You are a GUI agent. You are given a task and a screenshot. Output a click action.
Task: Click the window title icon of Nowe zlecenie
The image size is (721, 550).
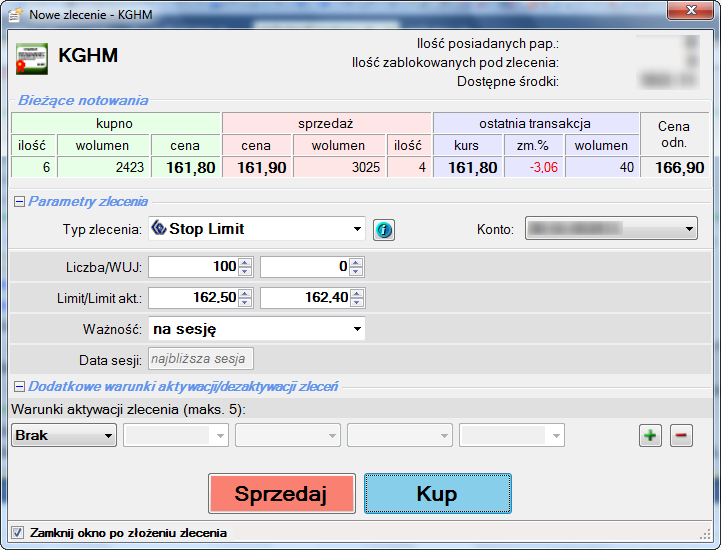[15, 15]
